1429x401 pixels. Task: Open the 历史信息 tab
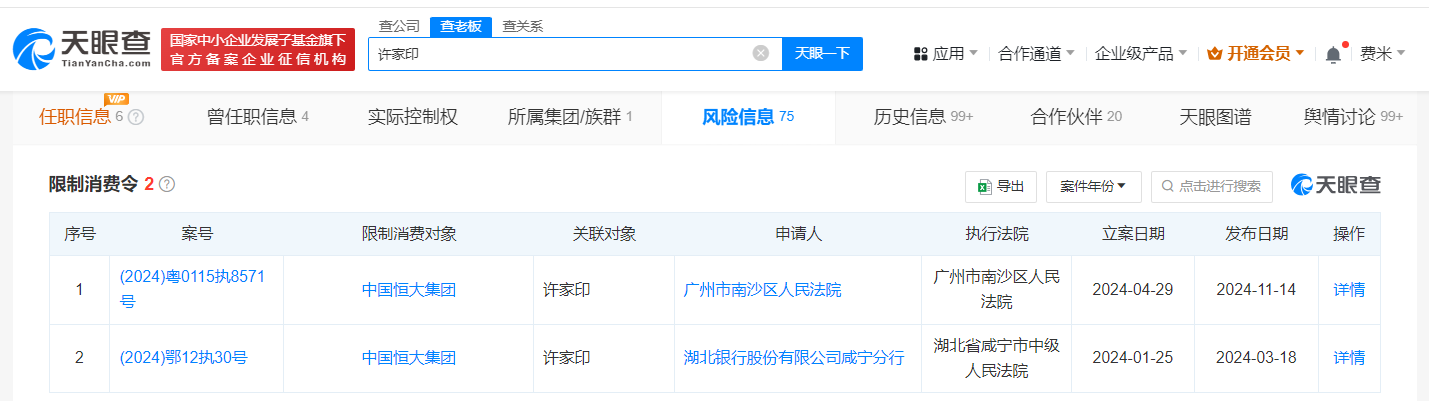coord(922,117)
